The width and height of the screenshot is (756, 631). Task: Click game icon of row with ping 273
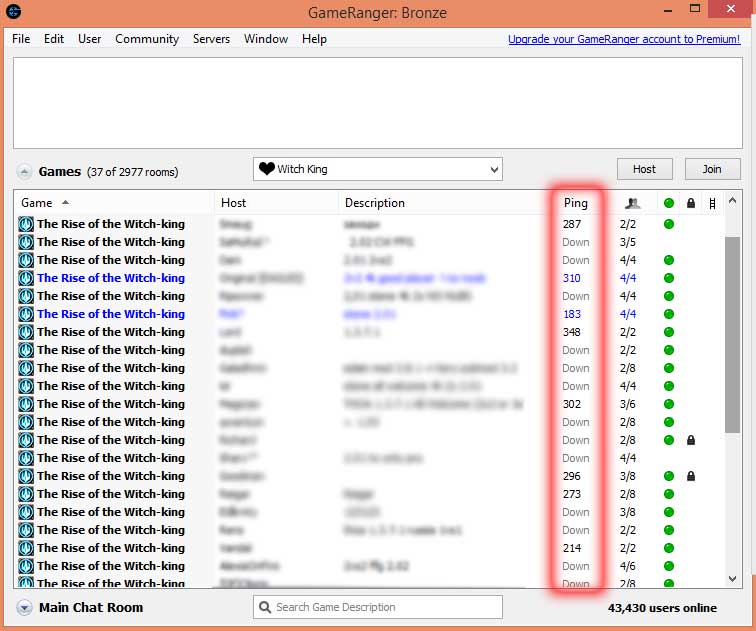(x=26, y=494)
